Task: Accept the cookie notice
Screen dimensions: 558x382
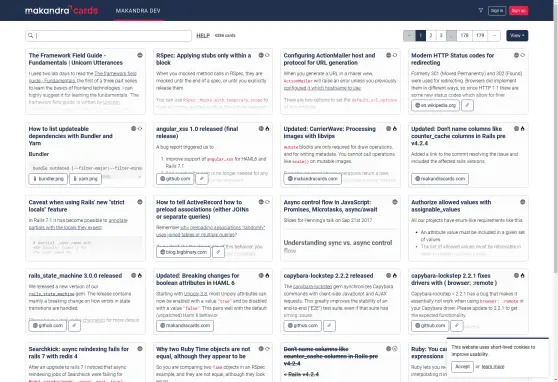Action: point(462,366)
